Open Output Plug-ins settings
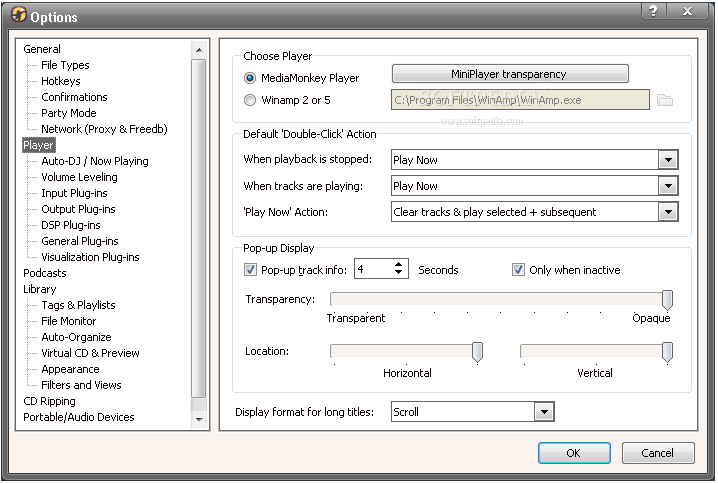Screen dimensions: 718x483 (78, 209)
